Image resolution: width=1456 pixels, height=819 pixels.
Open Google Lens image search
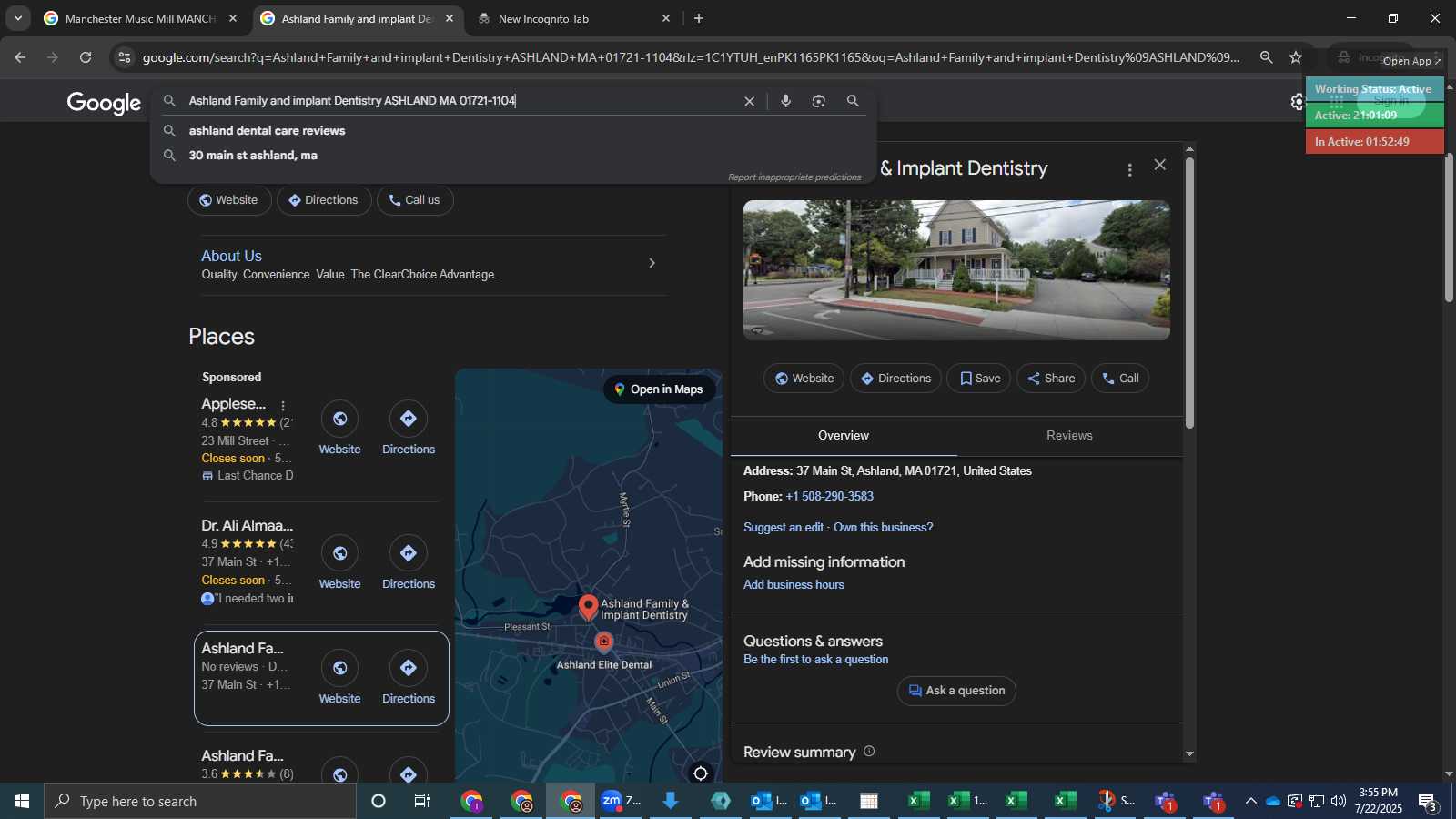(x=819, y=101)
